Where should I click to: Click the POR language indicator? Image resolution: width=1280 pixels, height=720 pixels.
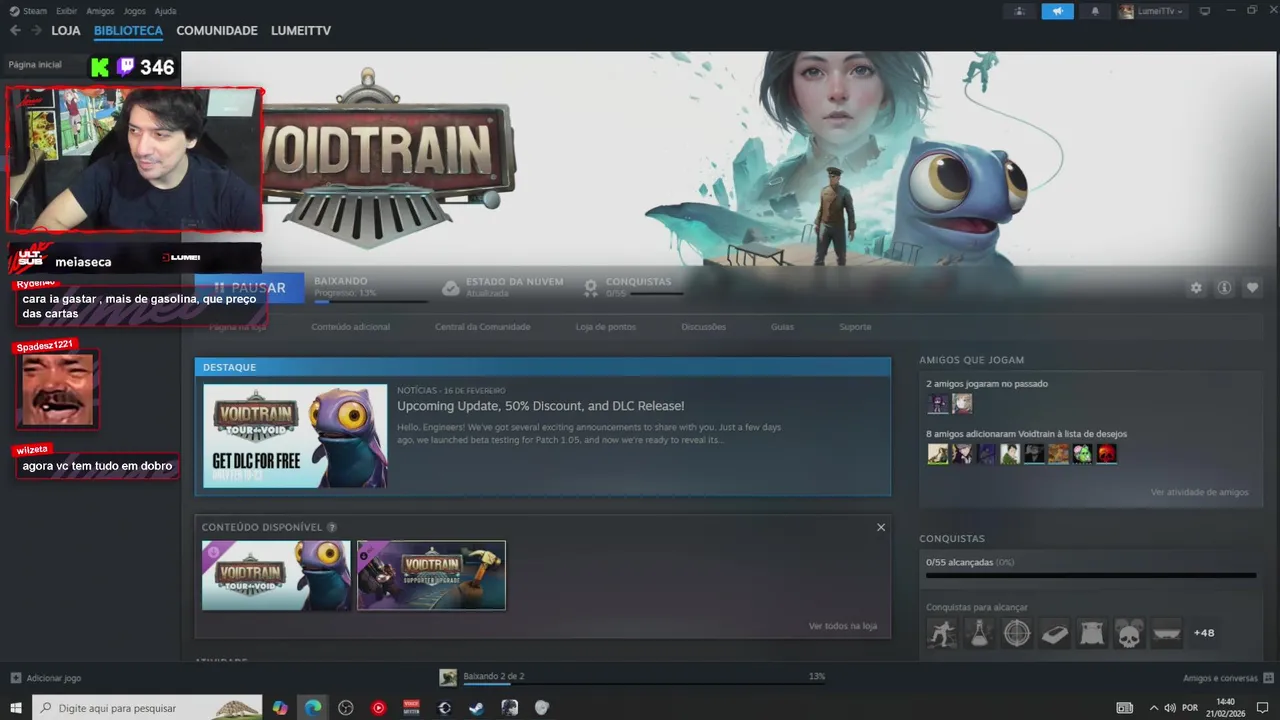click(x=1190, y=708)
